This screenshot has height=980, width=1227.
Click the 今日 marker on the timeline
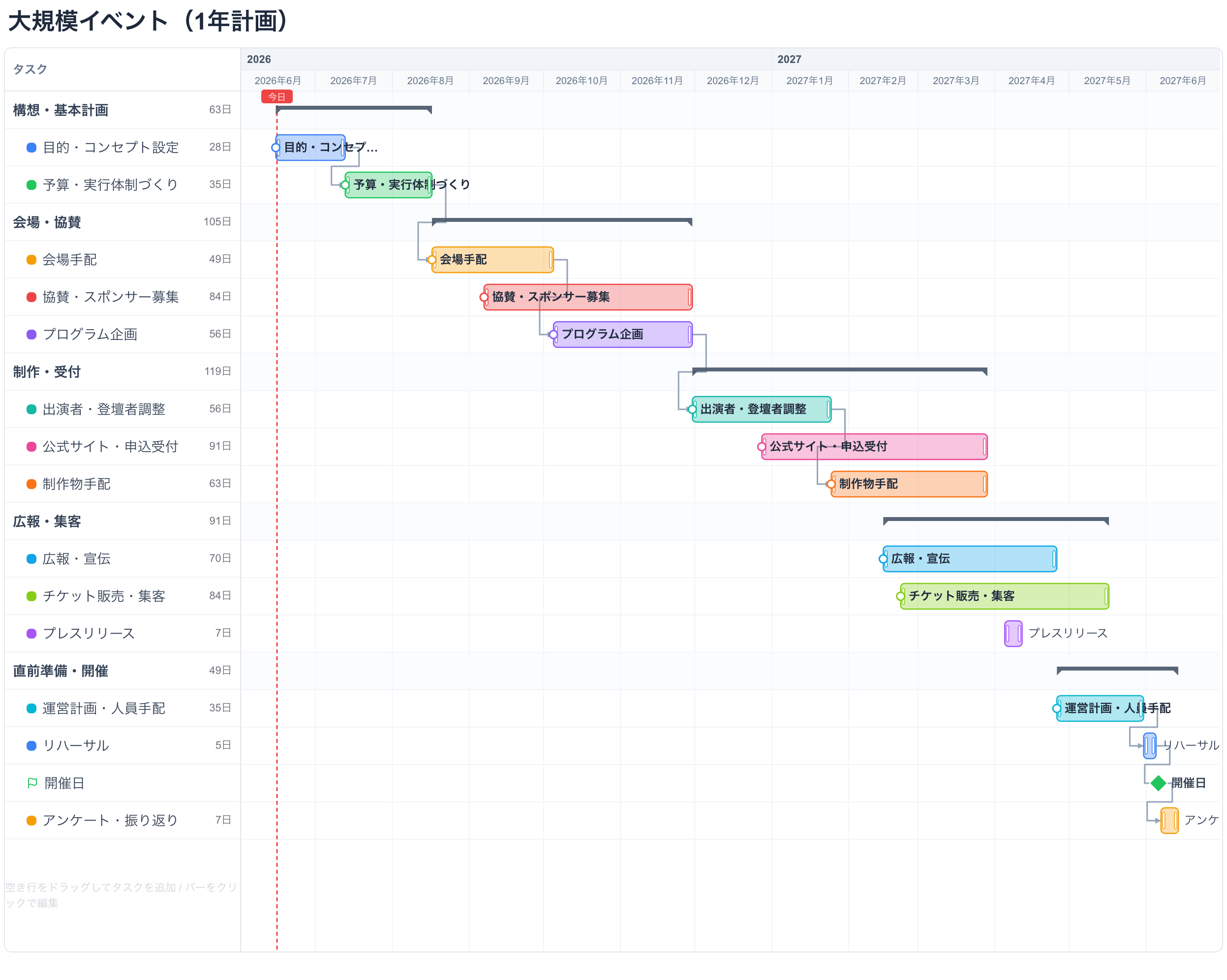tap(277, 97)
